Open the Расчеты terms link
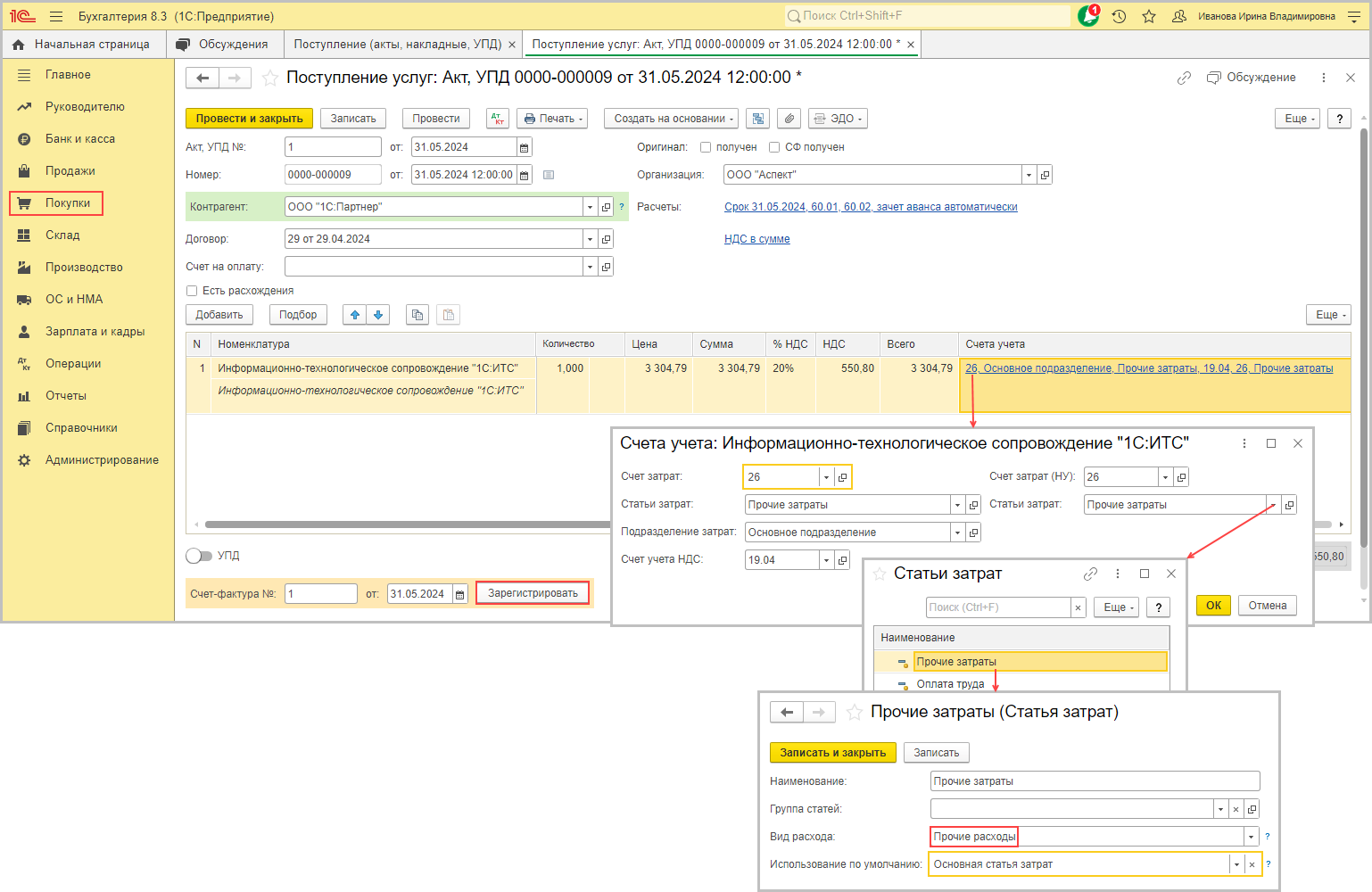The image size is (1372, 892). (871, 207)
